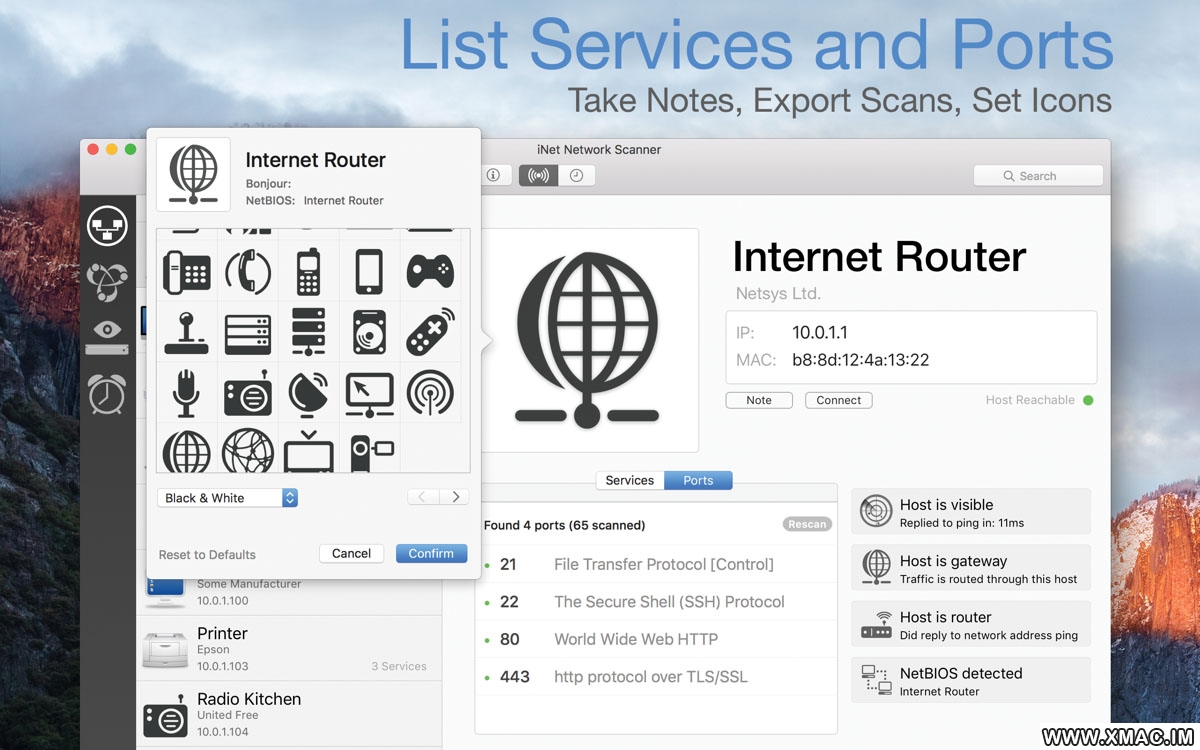Go to the previous icon page
The height and width of the screenshot is (750, 1200).
point(422,497)
